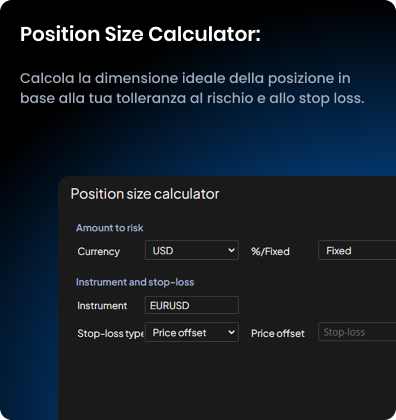Select the Fixed text in the selector box
This screenshot has height=420, width=396.
tap(339, 250)
